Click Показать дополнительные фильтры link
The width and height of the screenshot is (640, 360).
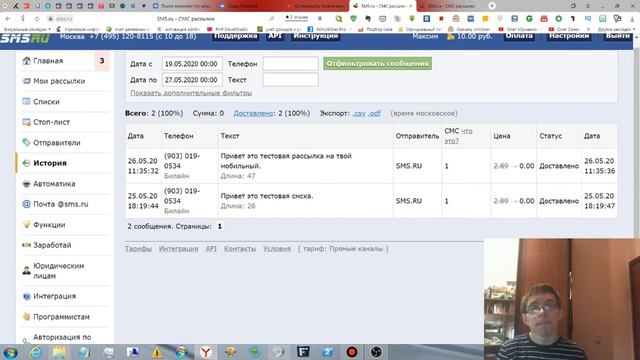click(x=191, y=93)
